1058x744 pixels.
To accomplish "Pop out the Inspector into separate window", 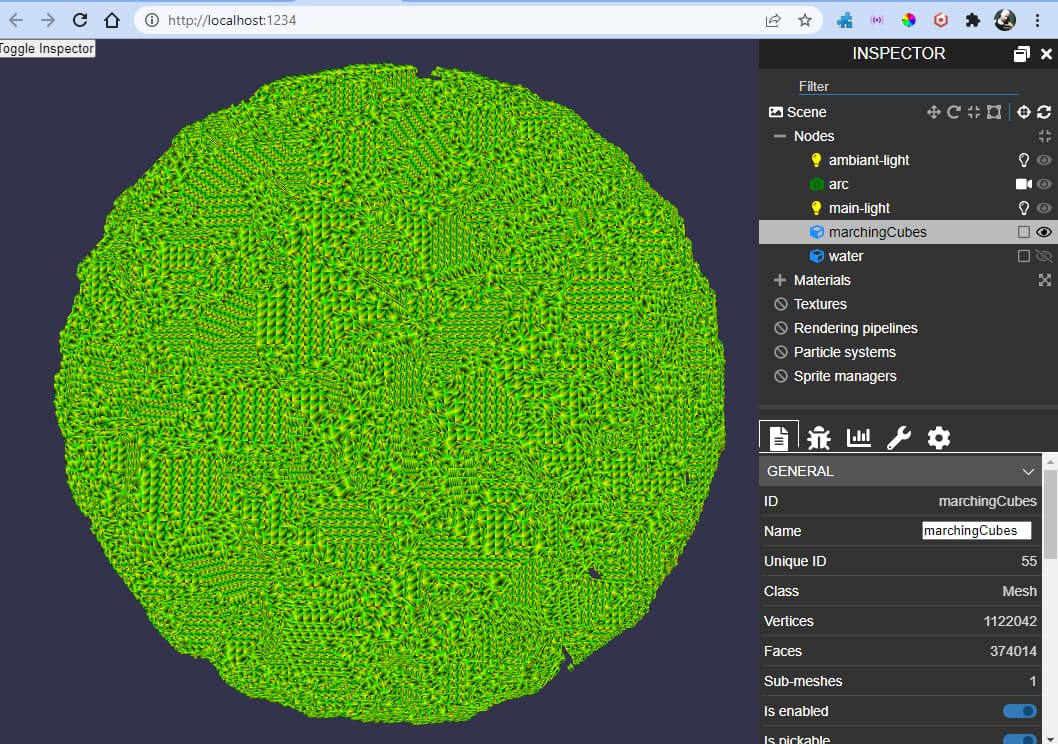I will 1022,54.
